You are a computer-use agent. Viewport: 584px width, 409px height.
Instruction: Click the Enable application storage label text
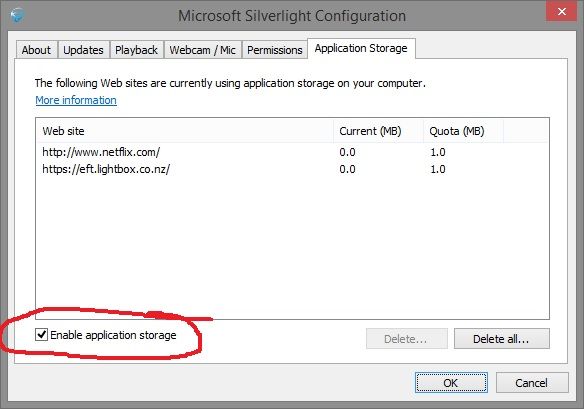tap(113, 335)
